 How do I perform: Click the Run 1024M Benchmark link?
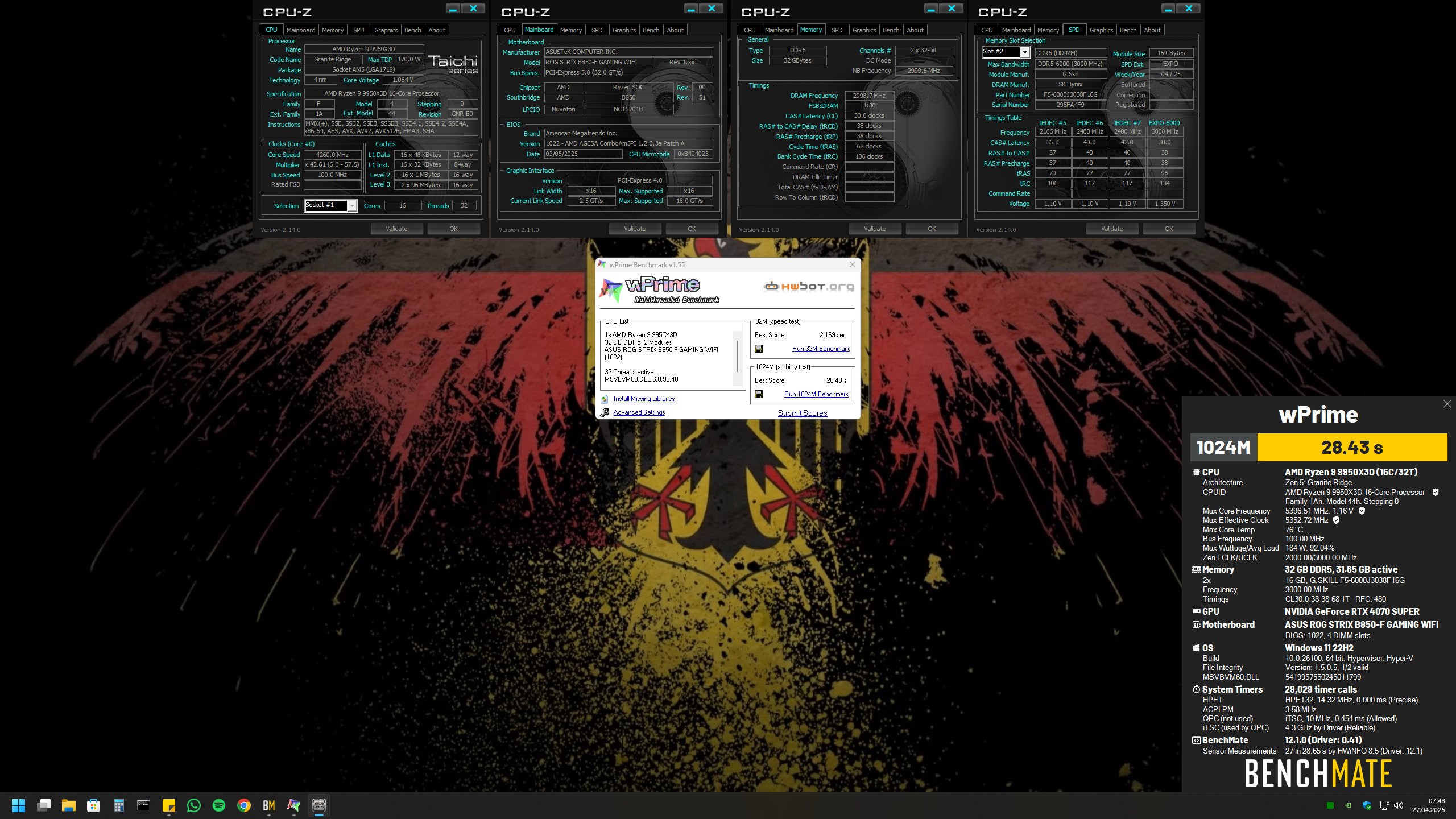(816, 394)
